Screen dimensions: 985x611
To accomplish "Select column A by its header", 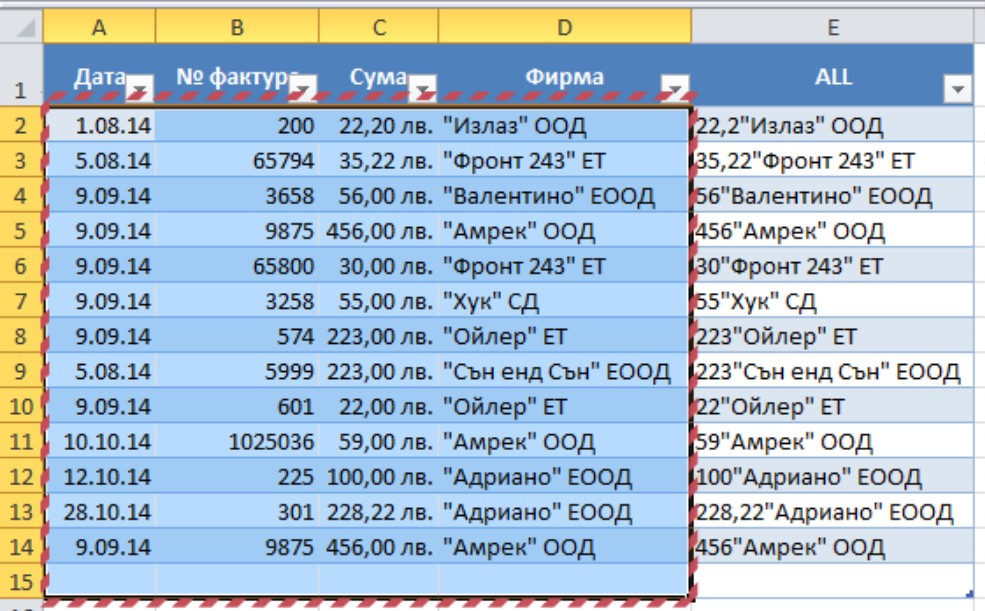I will pos(99,27).
